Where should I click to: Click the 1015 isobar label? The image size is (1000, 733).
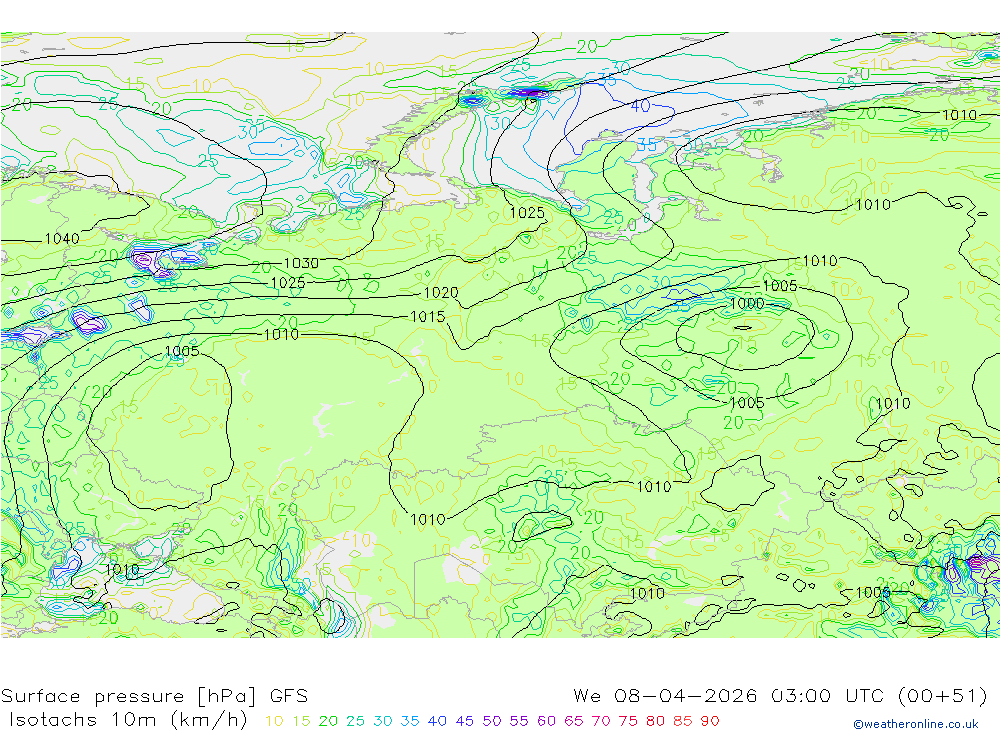(x=427, y=316)
